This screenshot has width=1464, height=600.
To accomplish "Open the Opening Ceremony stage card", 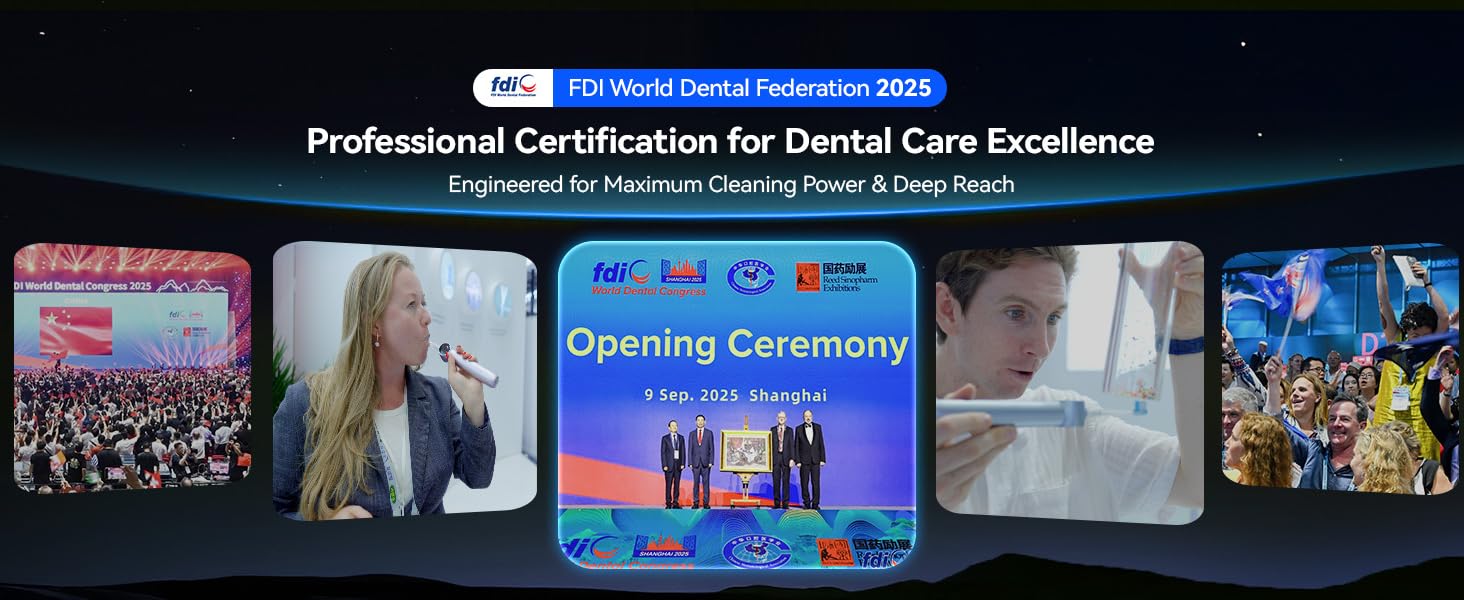I will click(739, 405).
